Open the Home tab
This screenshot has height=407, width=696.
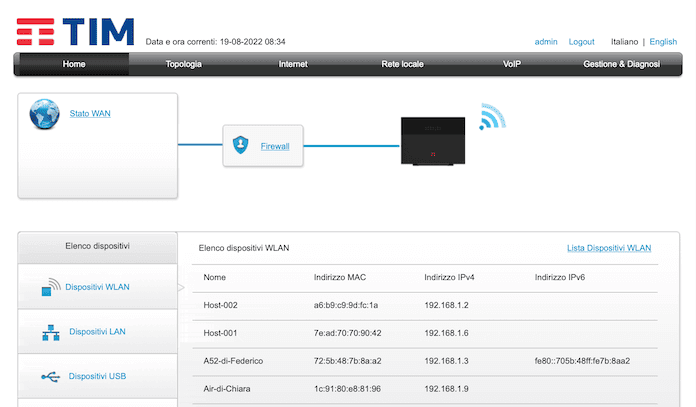[x=74, y=64]
